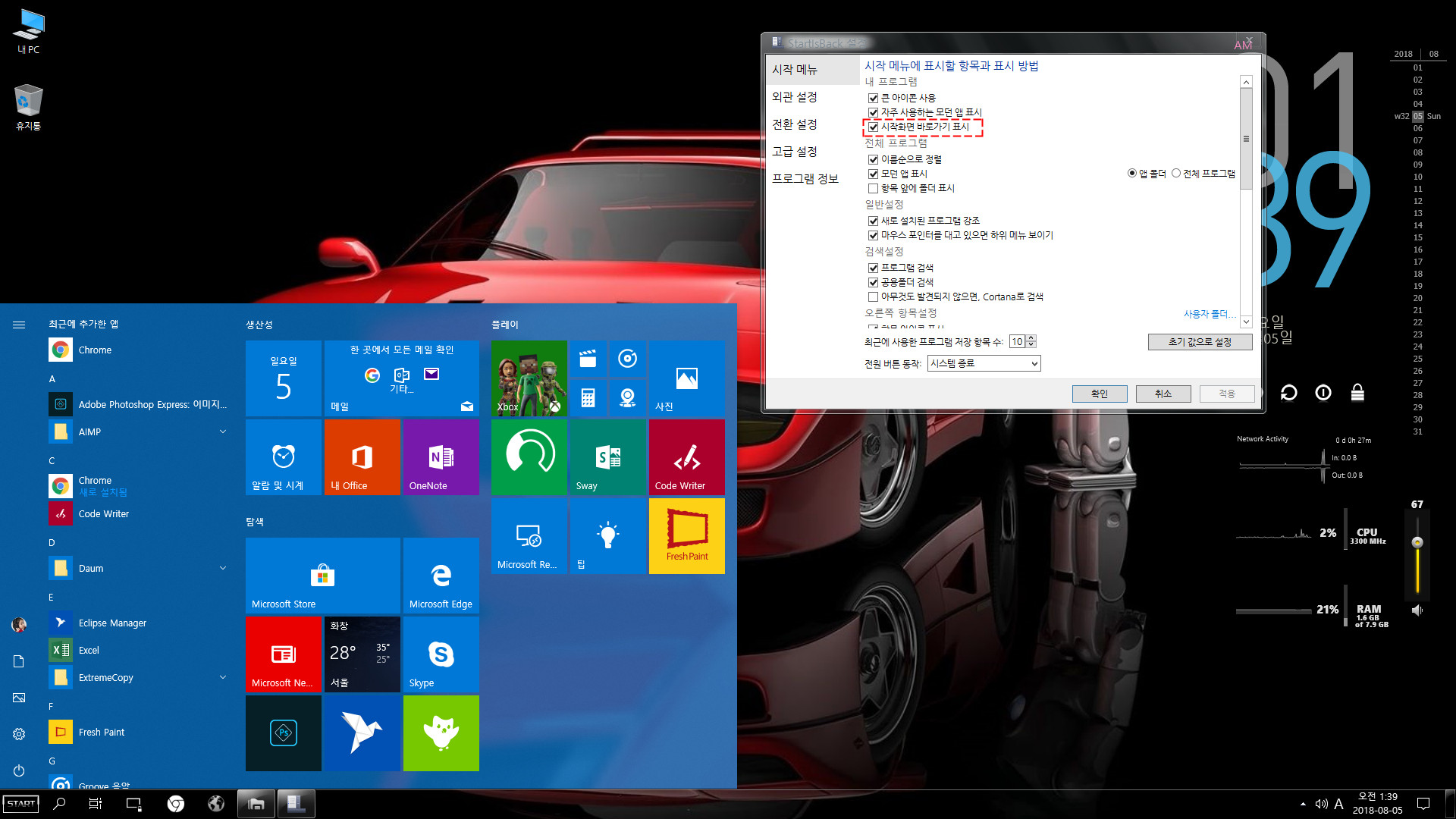Expand the Daum folder
Viewport: 1456px width, 819px height.
coord(223,568)
